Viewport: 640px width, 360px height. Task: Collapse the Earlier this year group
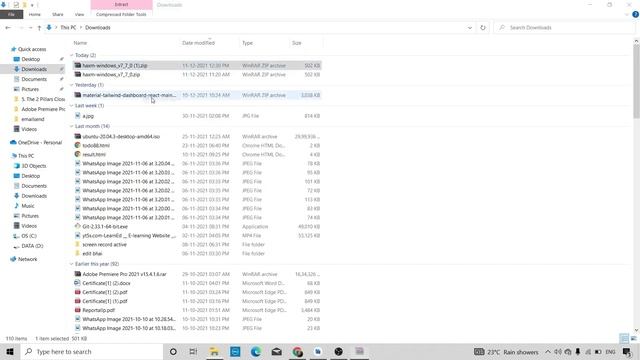pyautogui.click(x=72, y=264)
